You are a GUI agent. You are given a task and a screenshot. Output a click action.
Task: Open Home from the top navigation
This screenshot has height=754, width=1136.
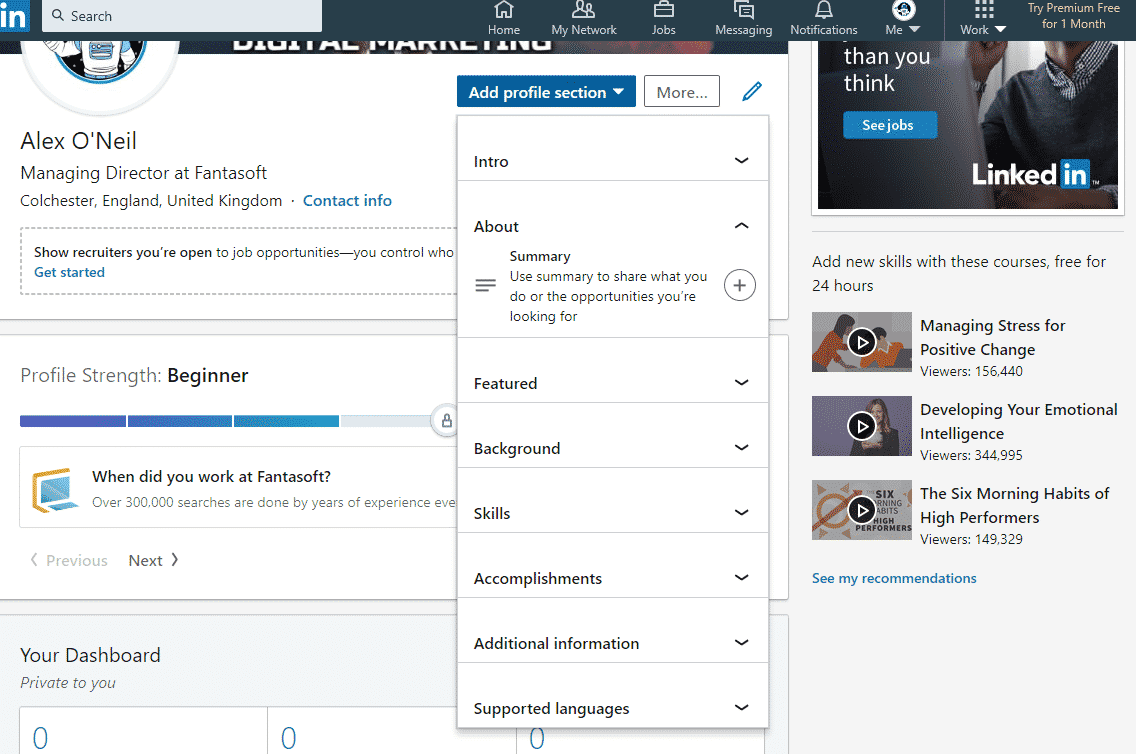click(504, 19)
